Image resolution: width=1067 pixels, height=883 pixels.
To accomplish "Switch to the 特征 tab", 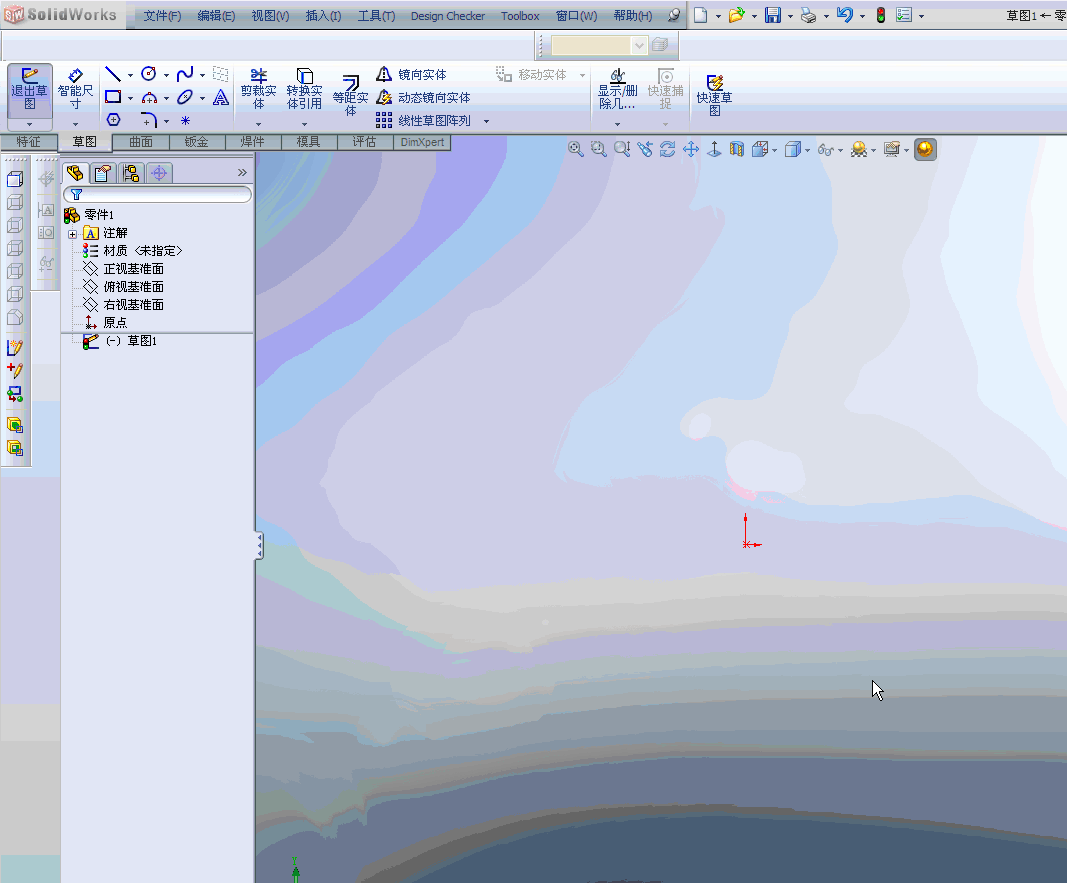I will [x=29, y=141].
